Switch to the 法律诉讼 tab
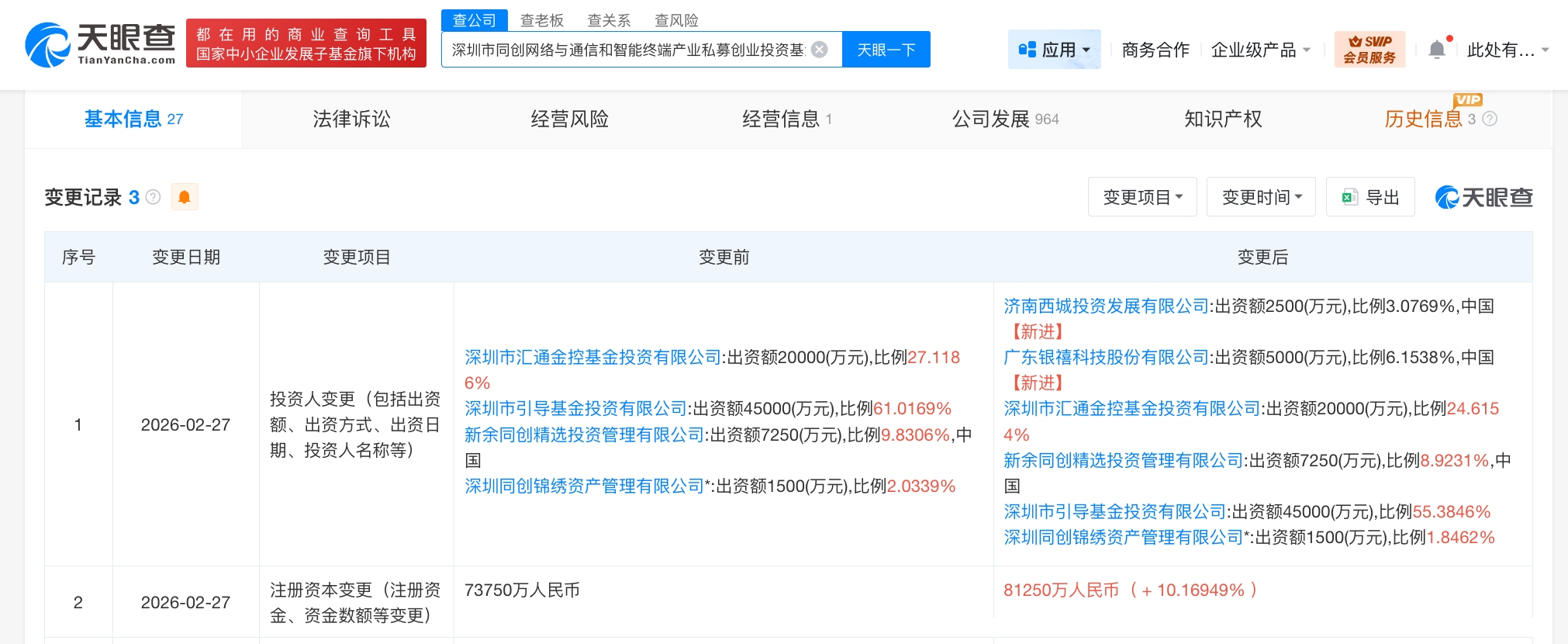 351,119
